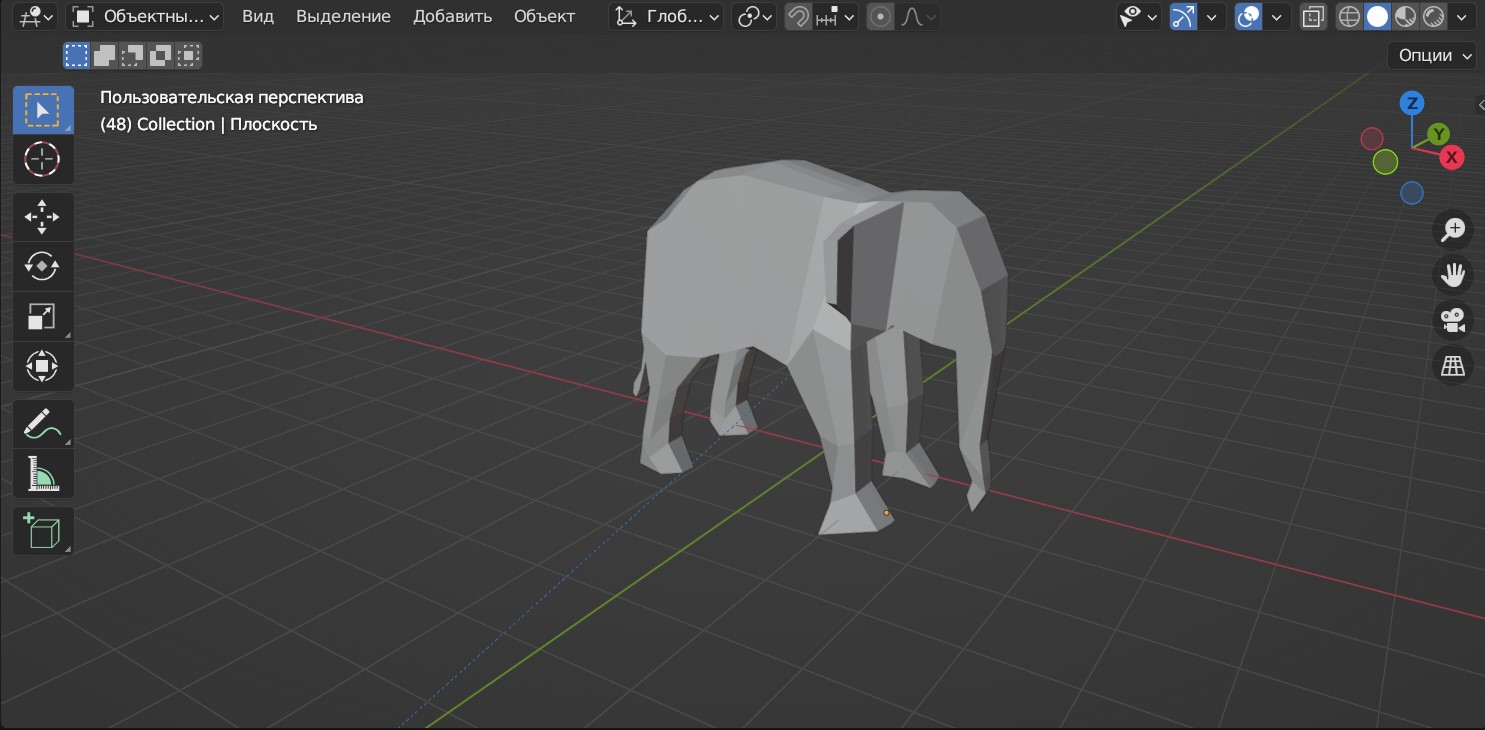Choose set new selection mode

click(77, 55)
